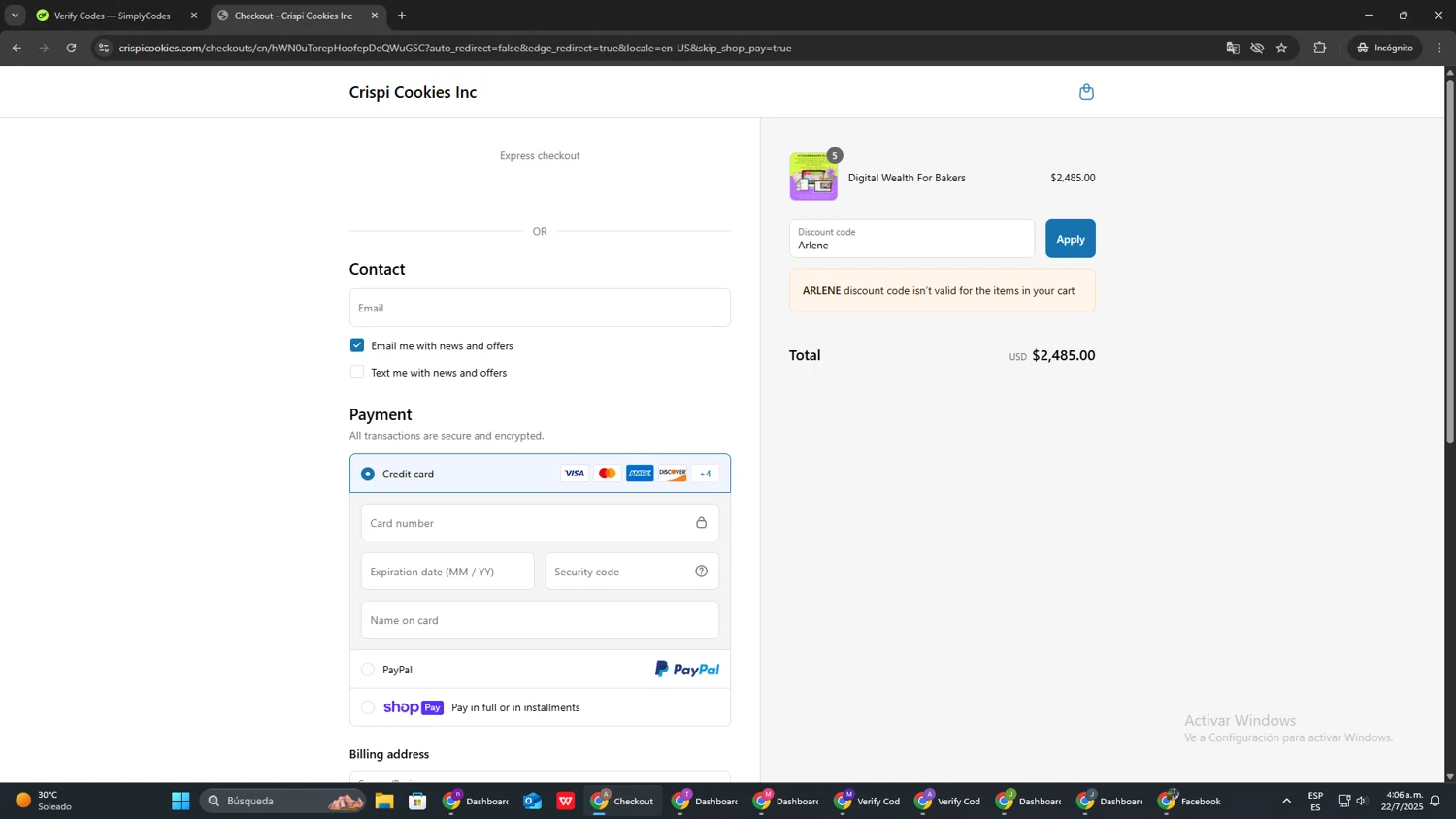Click the Discover card logo
This screenshot has height=819, width=1456.
click(x=673, y=474)
